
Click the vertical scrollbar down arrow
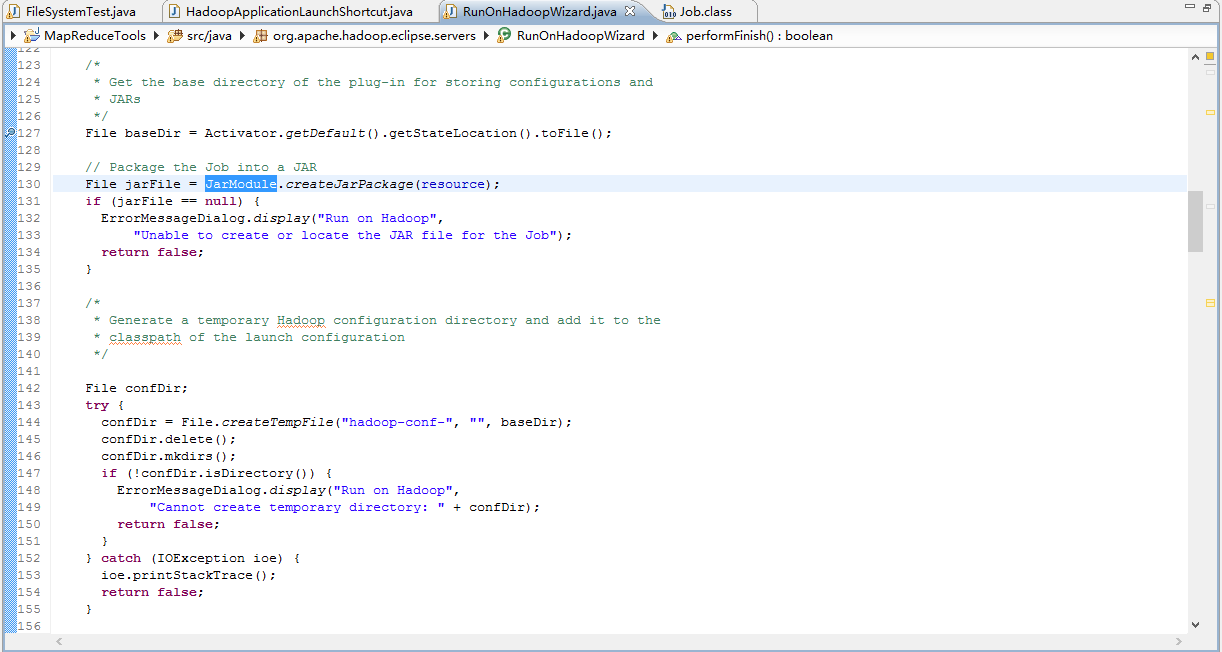[1195, 625]
